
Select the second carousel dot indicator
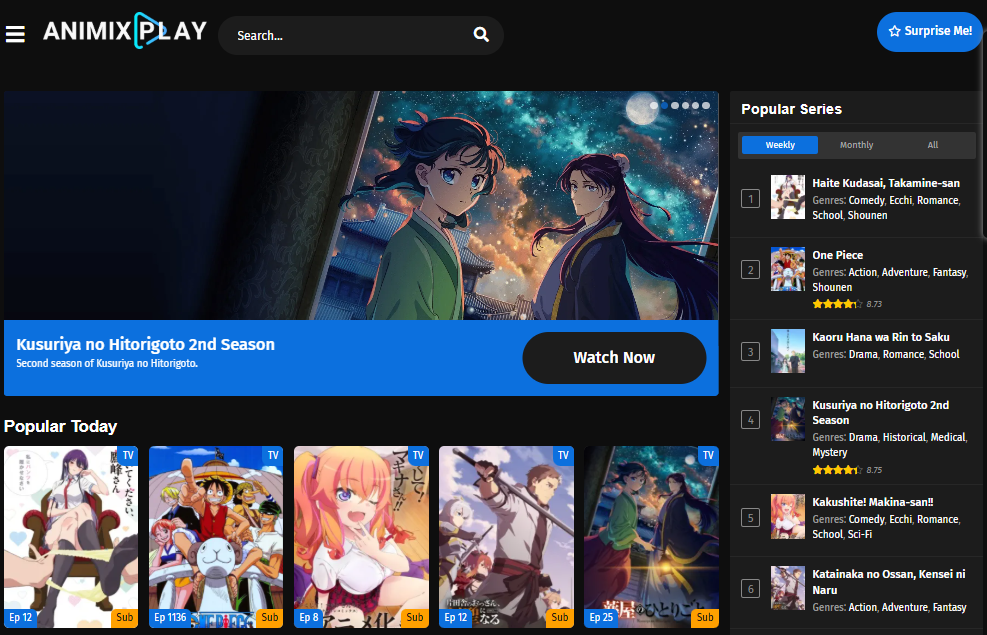[x=664, y=105]
